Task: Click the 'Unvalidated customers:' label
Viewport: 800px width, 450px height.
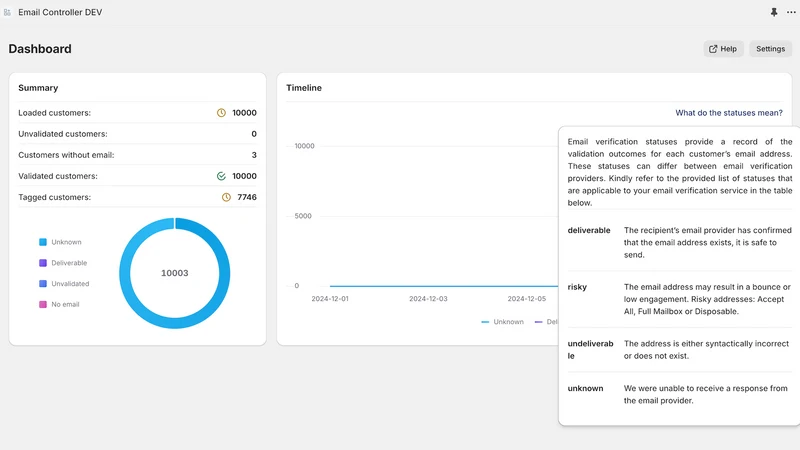Action: tap(63, 134)
